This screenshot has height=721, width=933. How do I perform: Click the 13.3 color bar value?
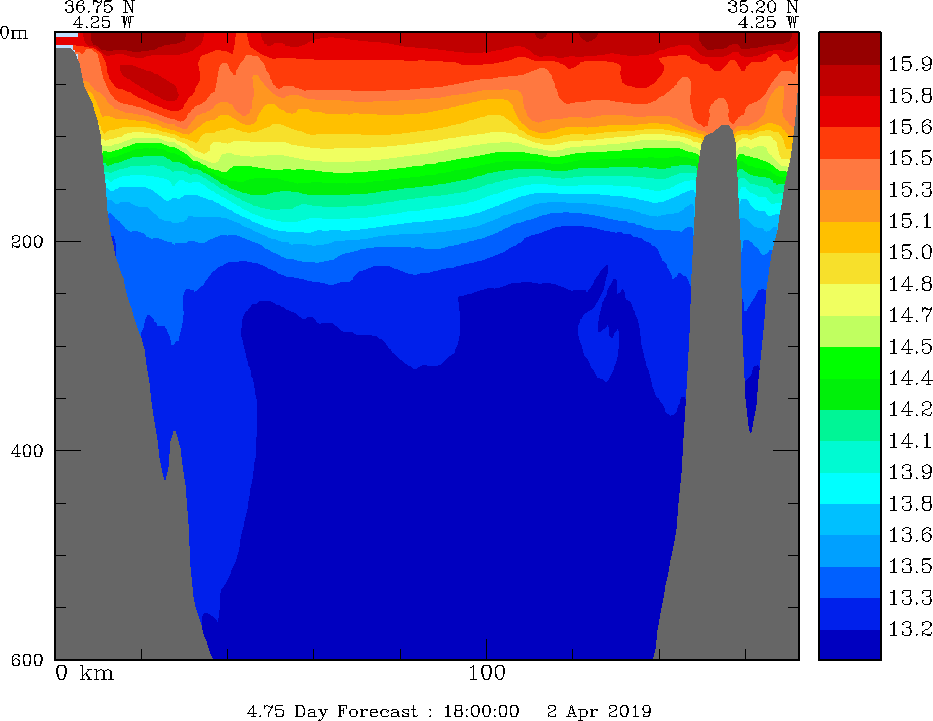point(910,598)
